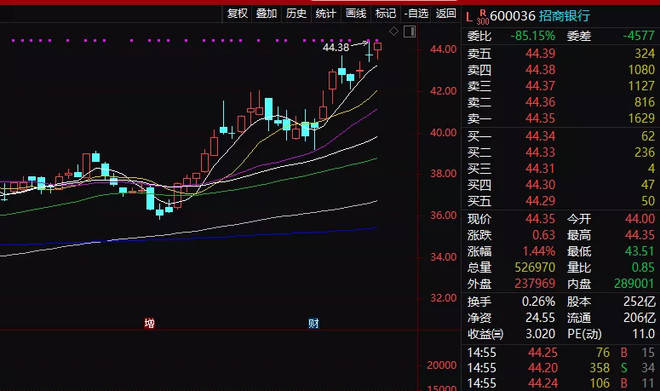
Task: Toggle the side panel layout icon
Action: (410, 32)
